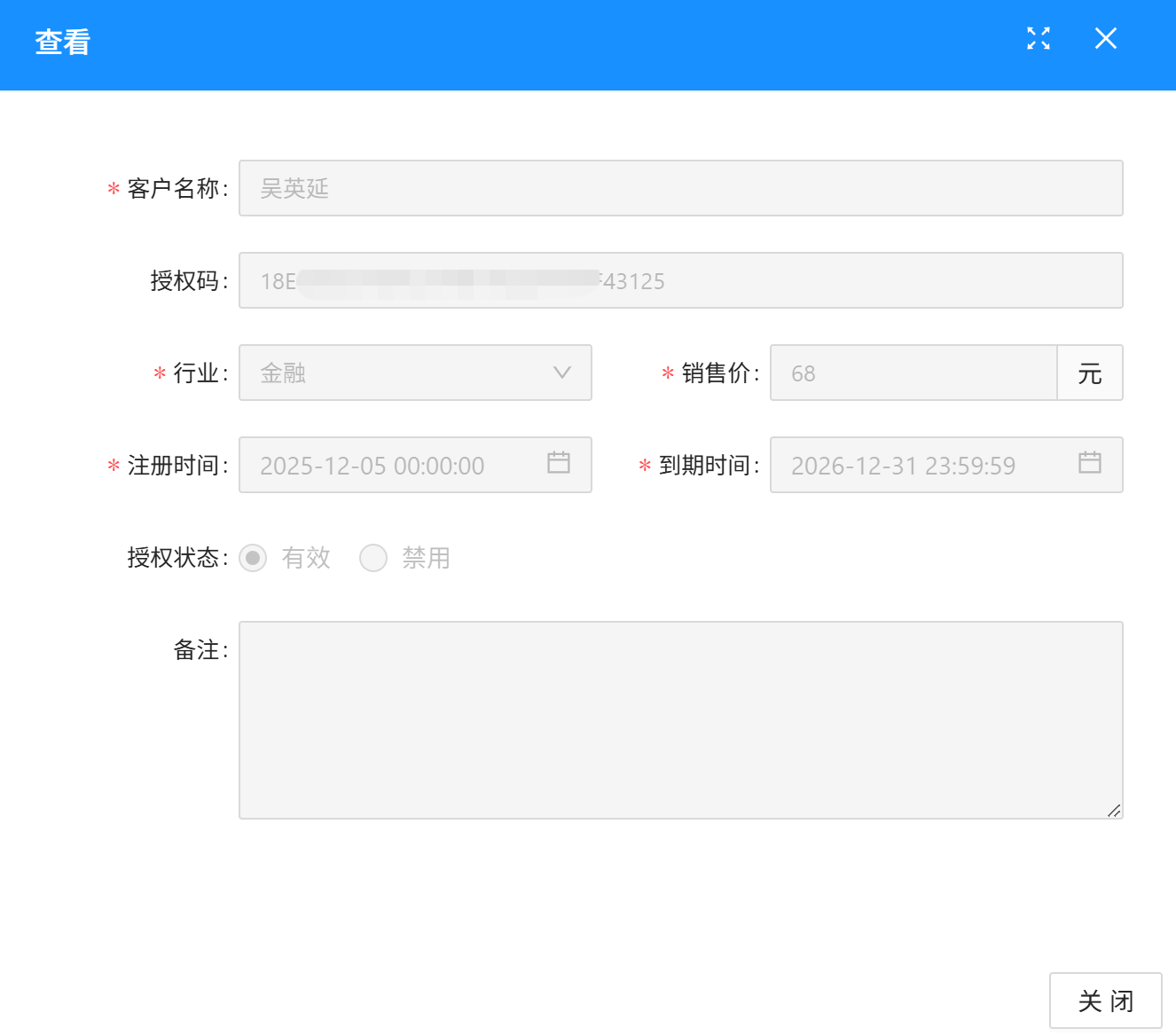The width and height of the screenshot is (1176, 1036).
Task: Click the 销售价 input showing 68
Action: coord(913,373)
